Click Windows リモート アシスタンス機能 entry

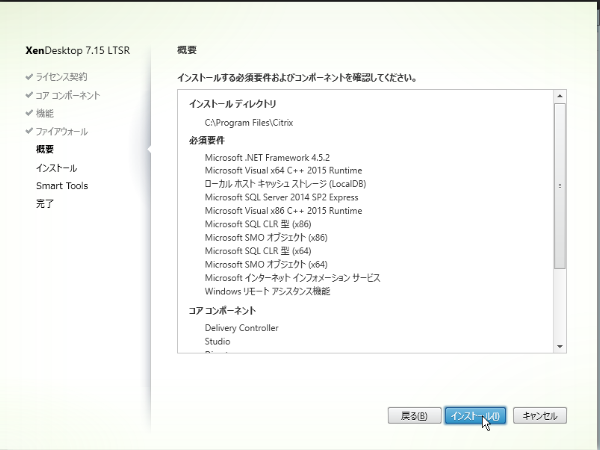pos(267,291)
